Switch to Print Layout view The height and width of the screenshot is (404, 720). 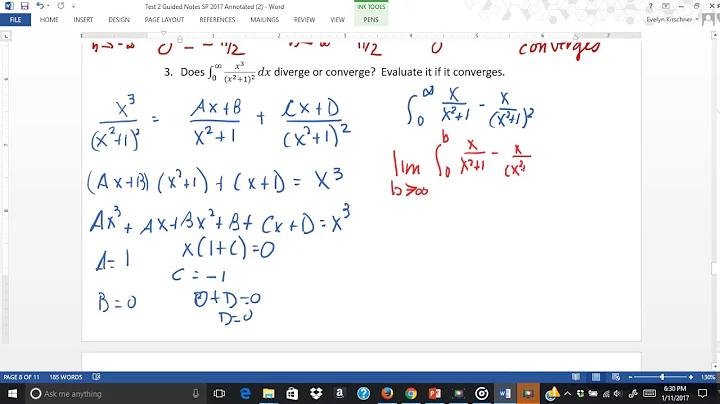[x=596, y=377]
